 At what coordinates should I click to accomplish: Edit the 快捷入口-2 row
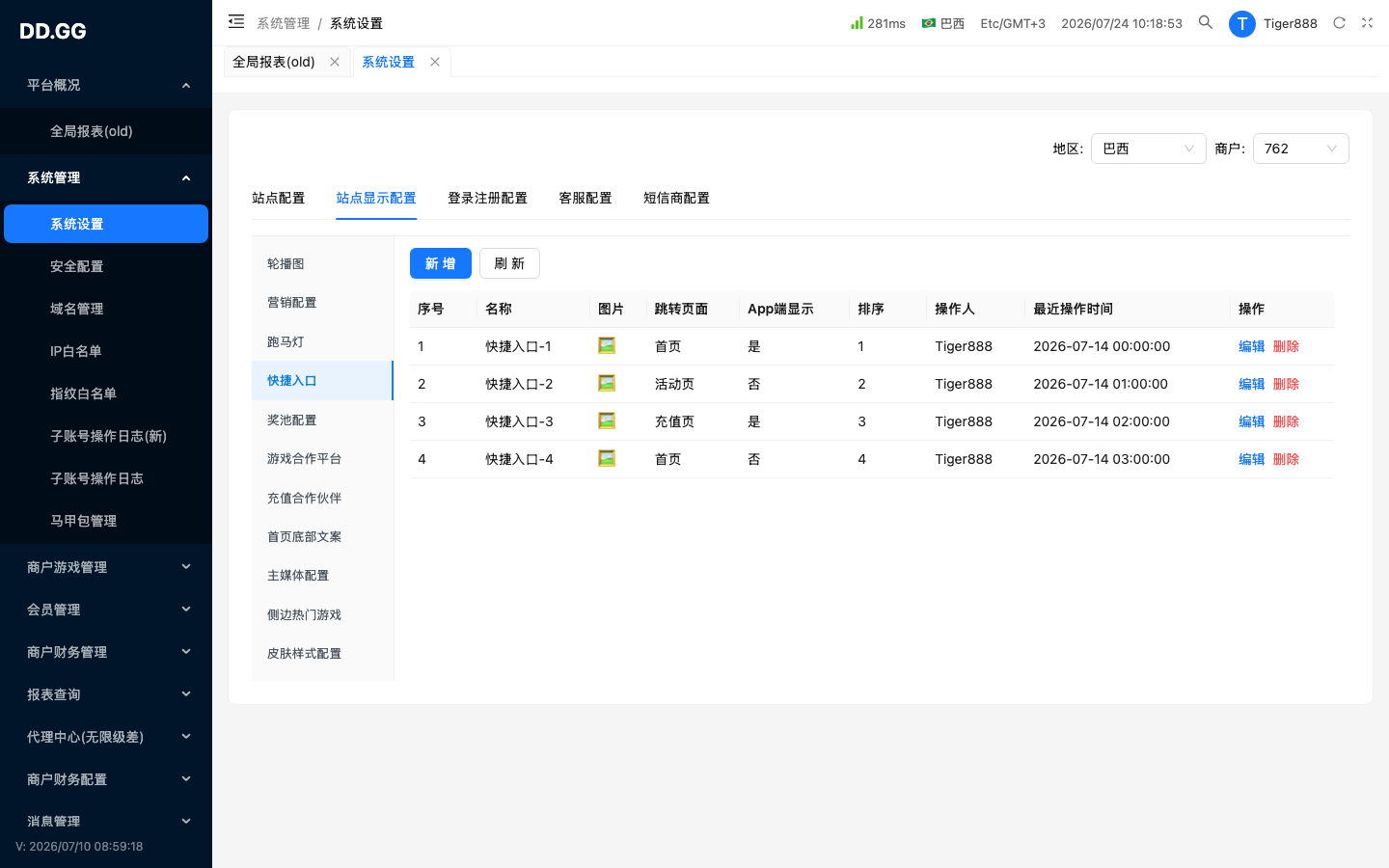[1251, 384]
